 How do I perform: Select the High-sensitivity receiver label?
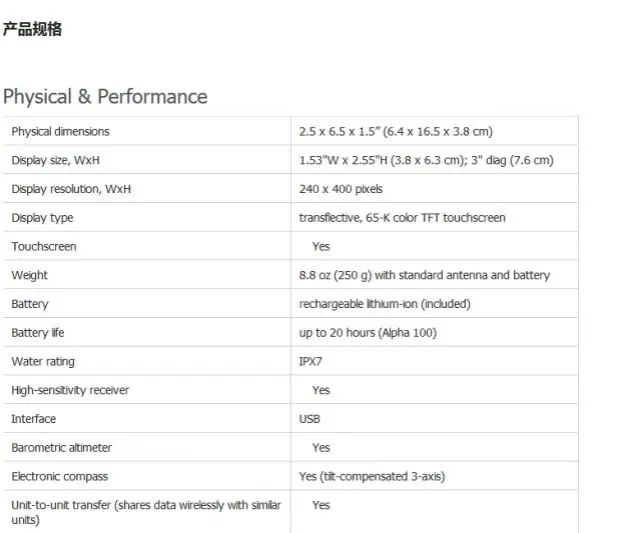70,390
